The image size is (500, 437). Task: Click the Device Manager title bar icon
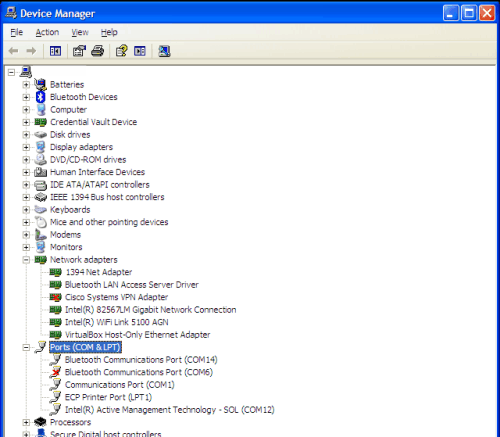pos(11,13)
